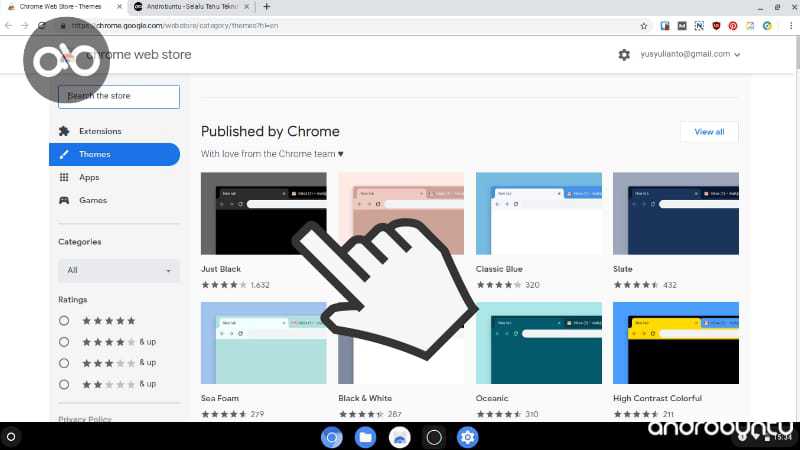Click inside the Search the store field

[x=119, y=96]
